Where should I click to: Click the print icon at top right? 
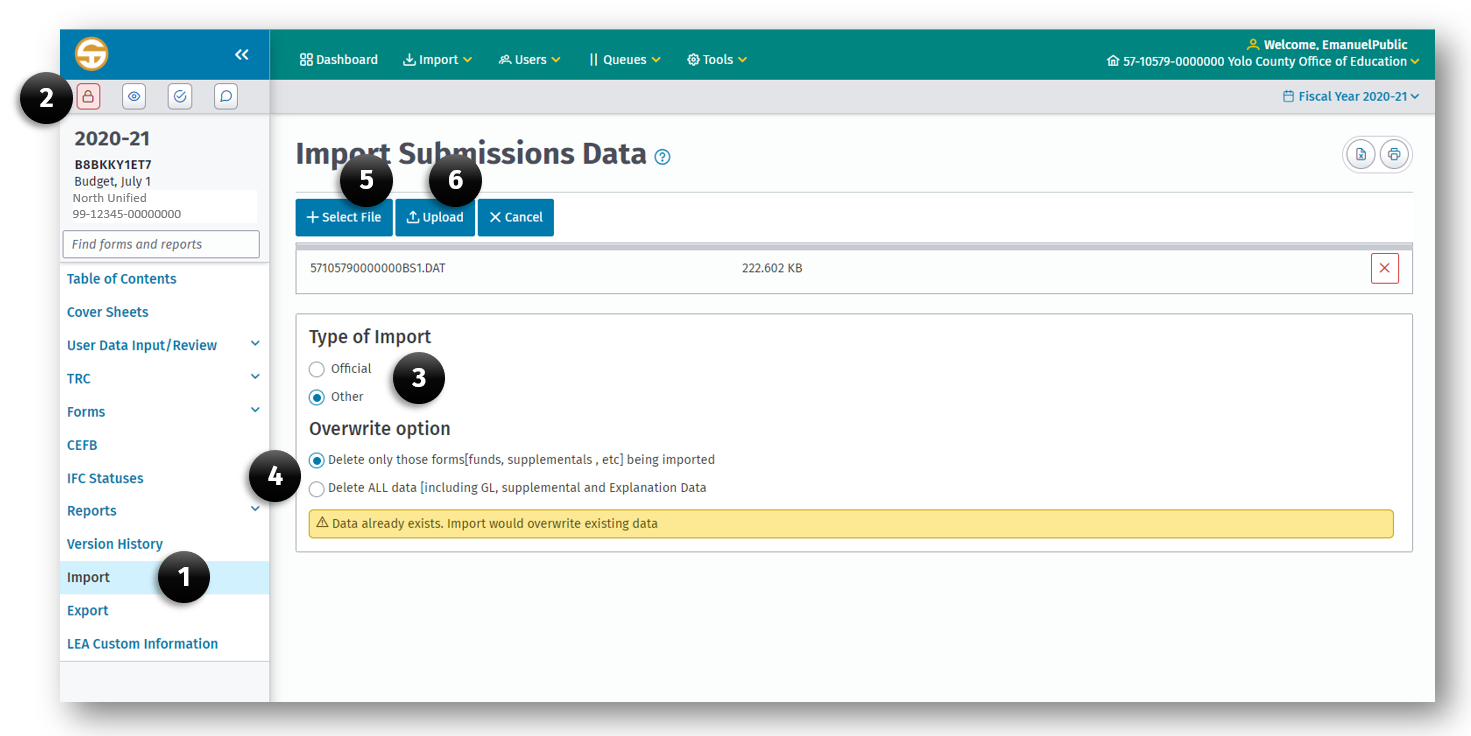tap(1394, 154)
